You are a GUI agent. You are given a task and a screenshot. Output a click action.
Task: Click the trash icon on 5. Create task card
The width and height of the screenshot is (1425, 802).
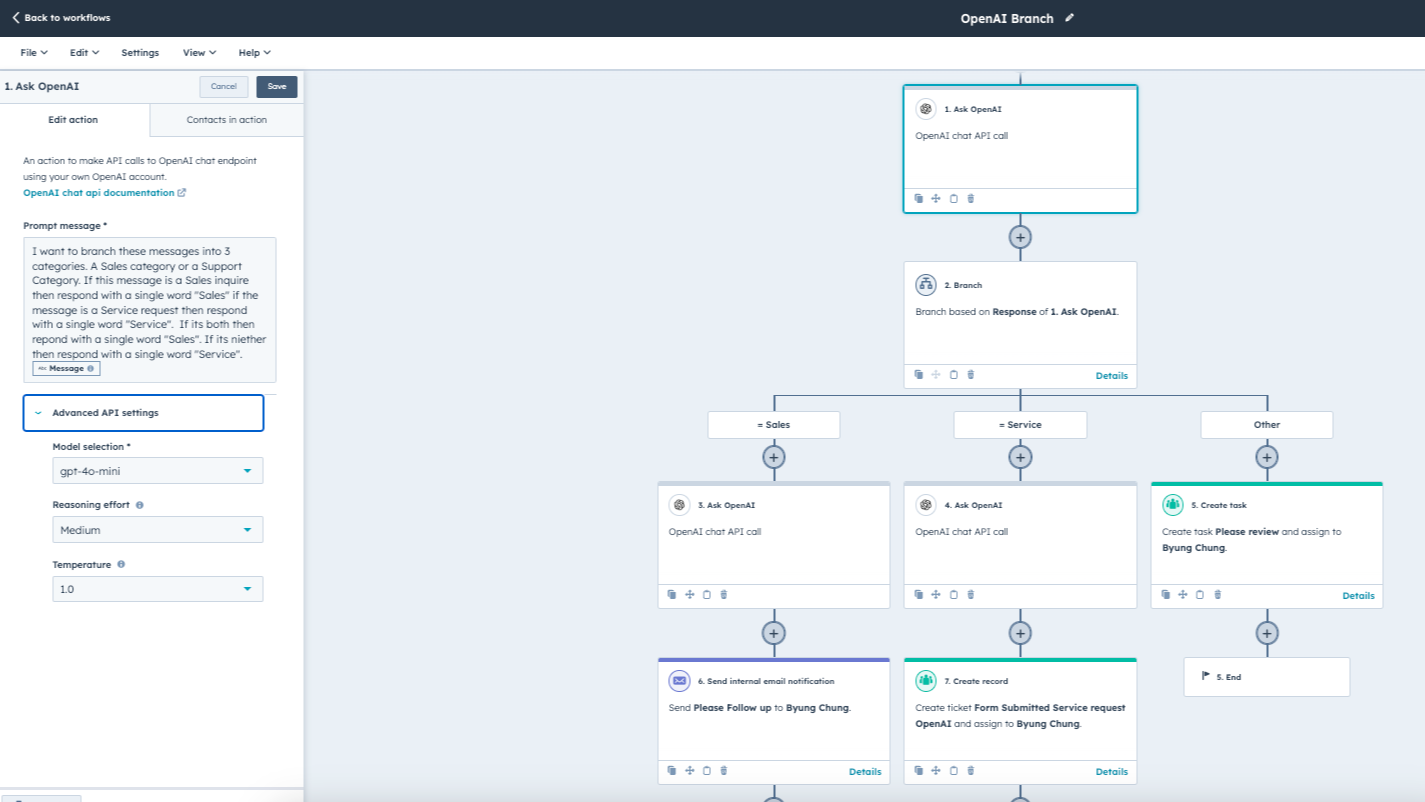[1217, 595]
